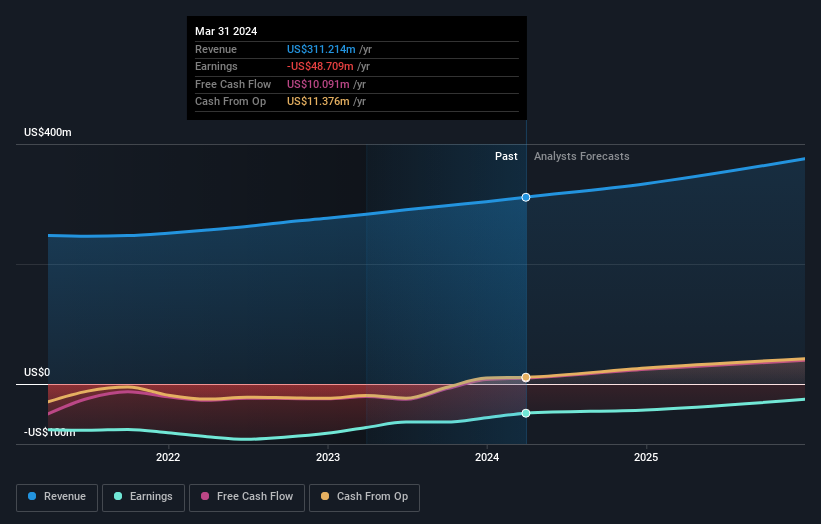Click the Past section label
The width and height of the screenshot is (821, 524).
(506, 156)
